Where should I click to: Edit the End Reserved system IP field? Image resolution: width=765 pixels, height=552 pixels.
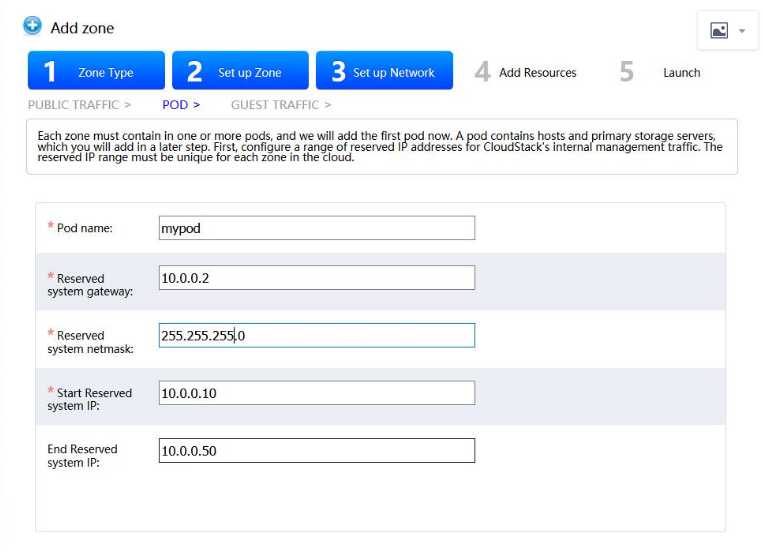[317, 450]
